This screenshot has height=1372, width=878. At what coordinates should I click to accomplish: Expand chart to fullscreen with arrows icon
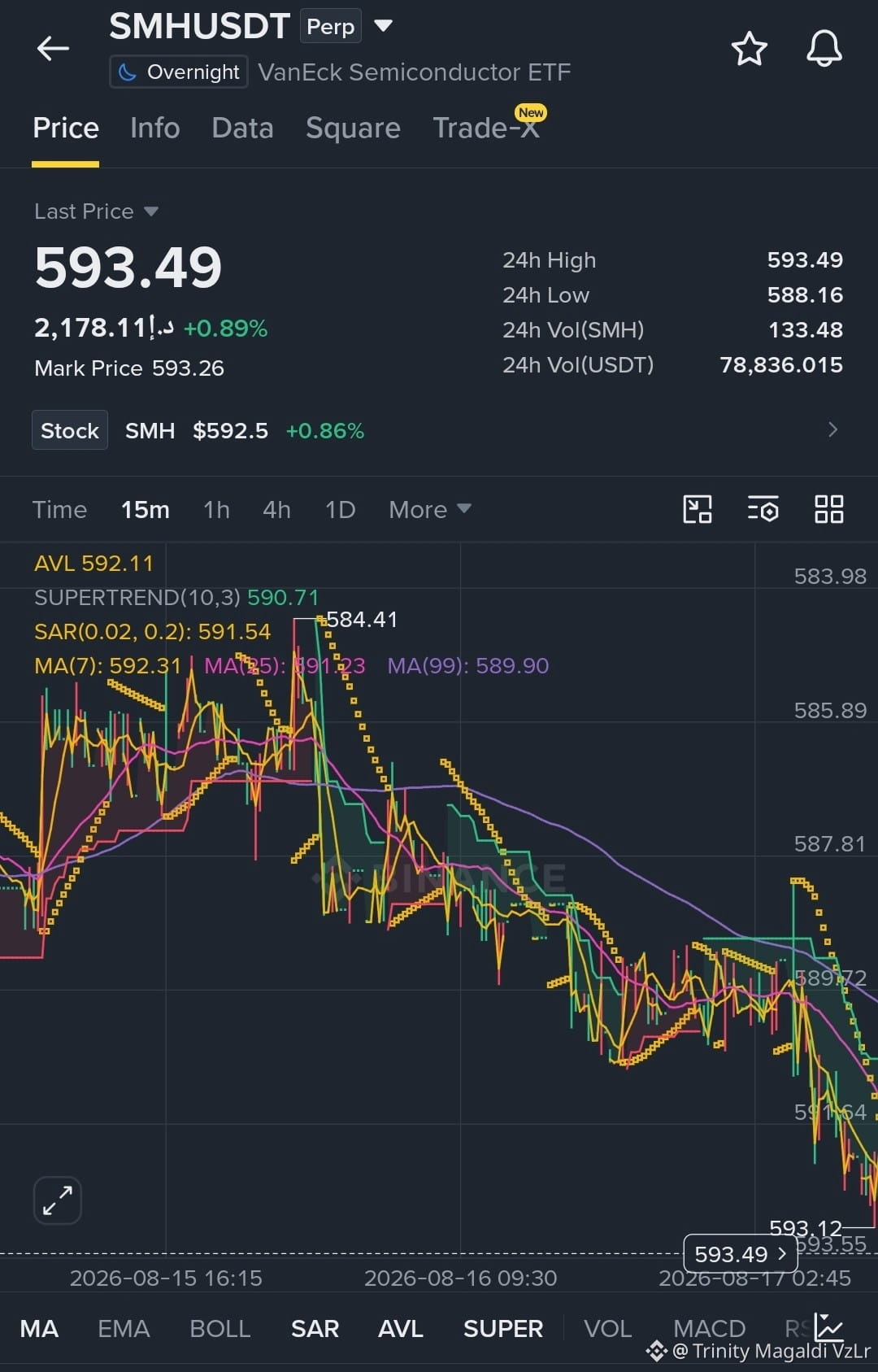pyautogui.click(x=58, y=1200)
